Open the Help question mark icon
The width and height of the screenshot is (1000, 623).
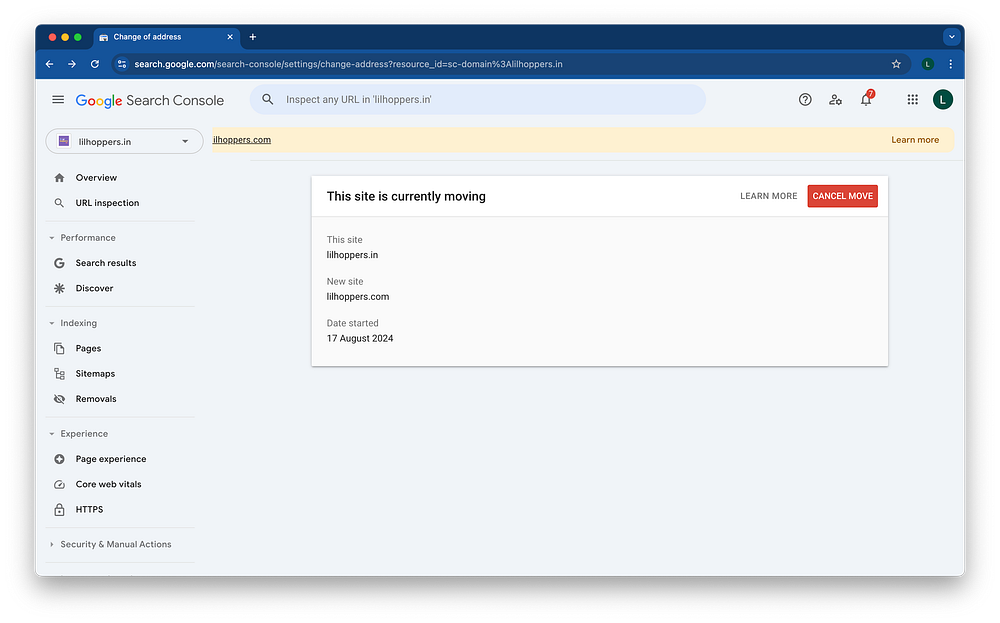(805, 99)
